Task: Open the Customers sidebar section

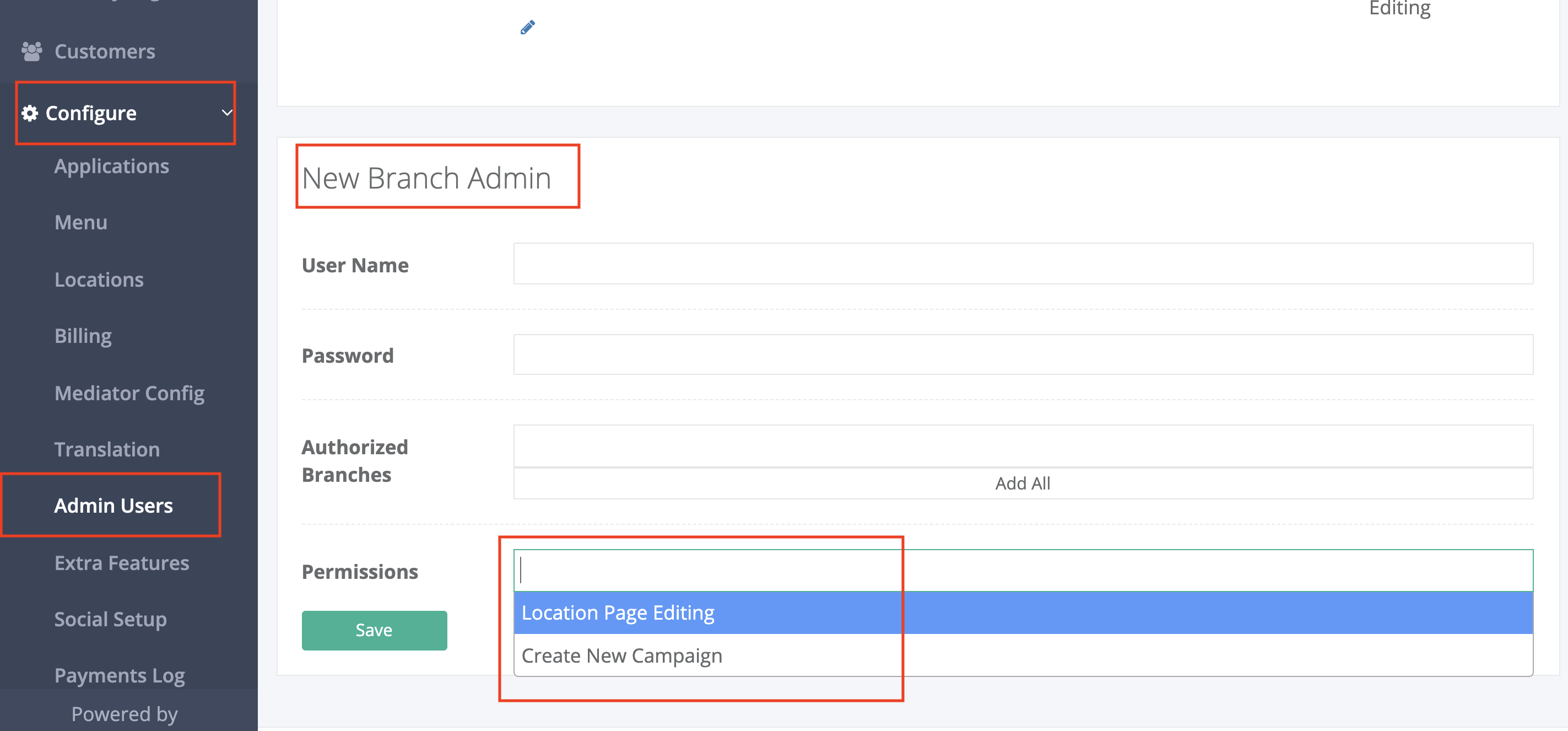Action: 105,51
